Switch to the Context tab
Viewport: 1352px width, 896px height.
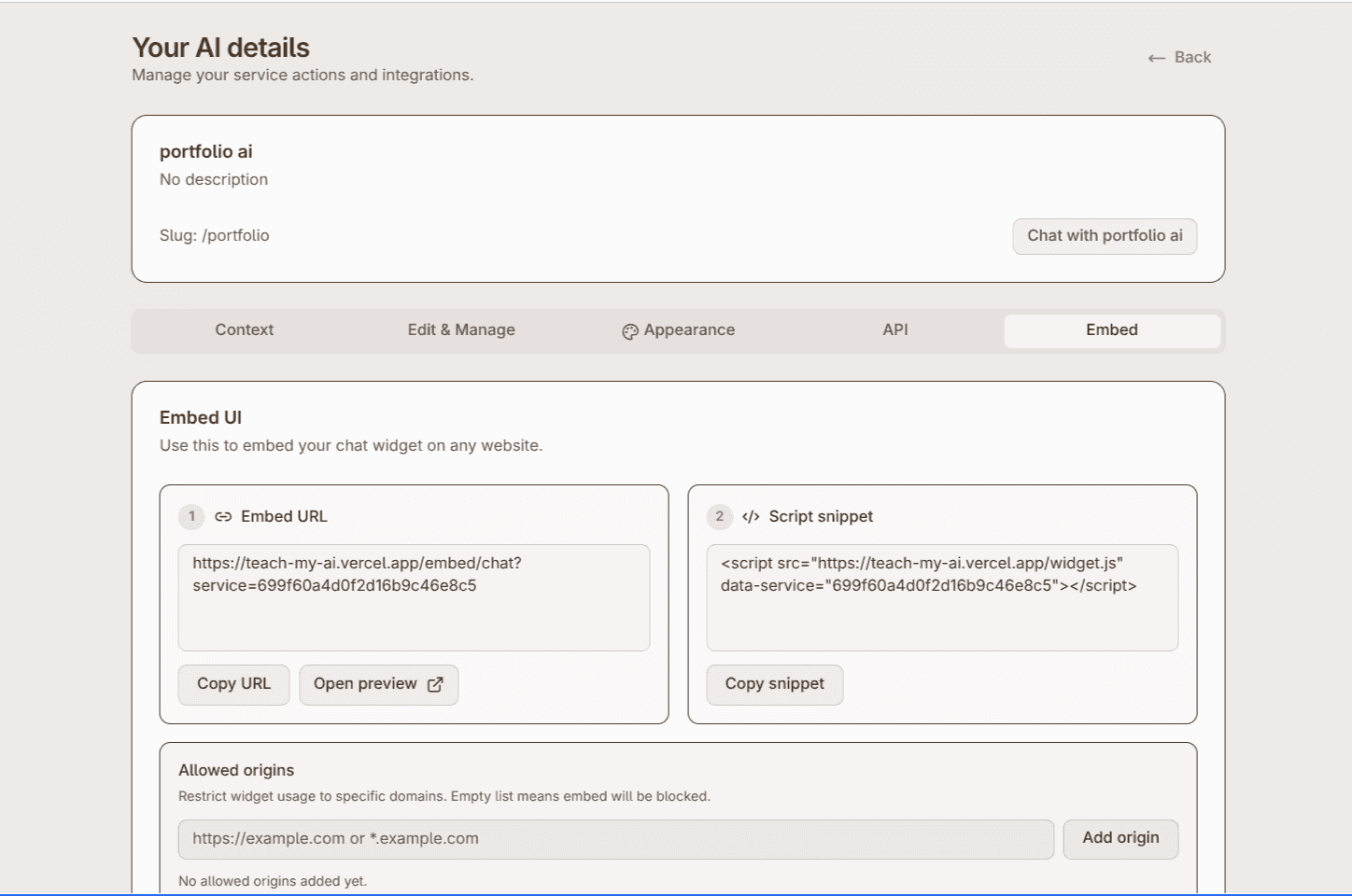coord(244,330)
